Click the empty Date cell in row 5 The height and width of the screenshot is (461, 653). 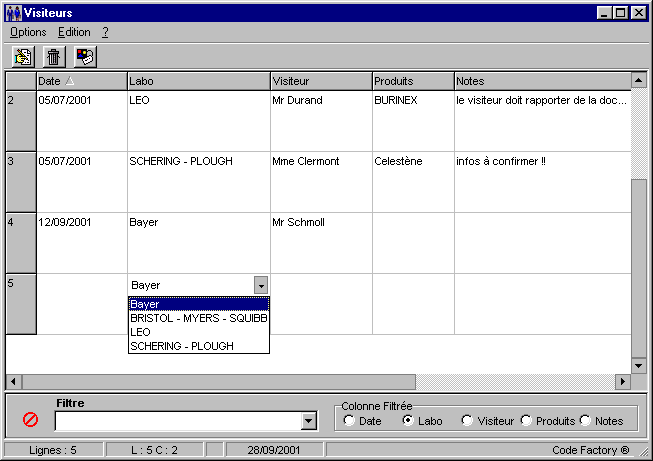tap(82, 304)
